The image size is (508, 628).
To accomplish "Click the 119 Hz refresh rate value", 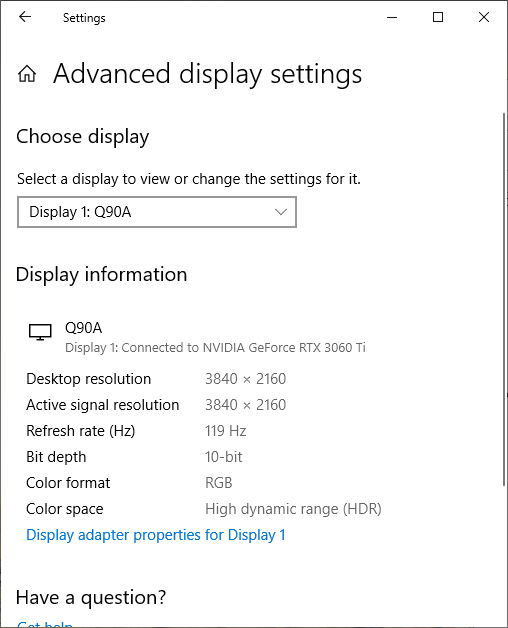I will 226,431.
